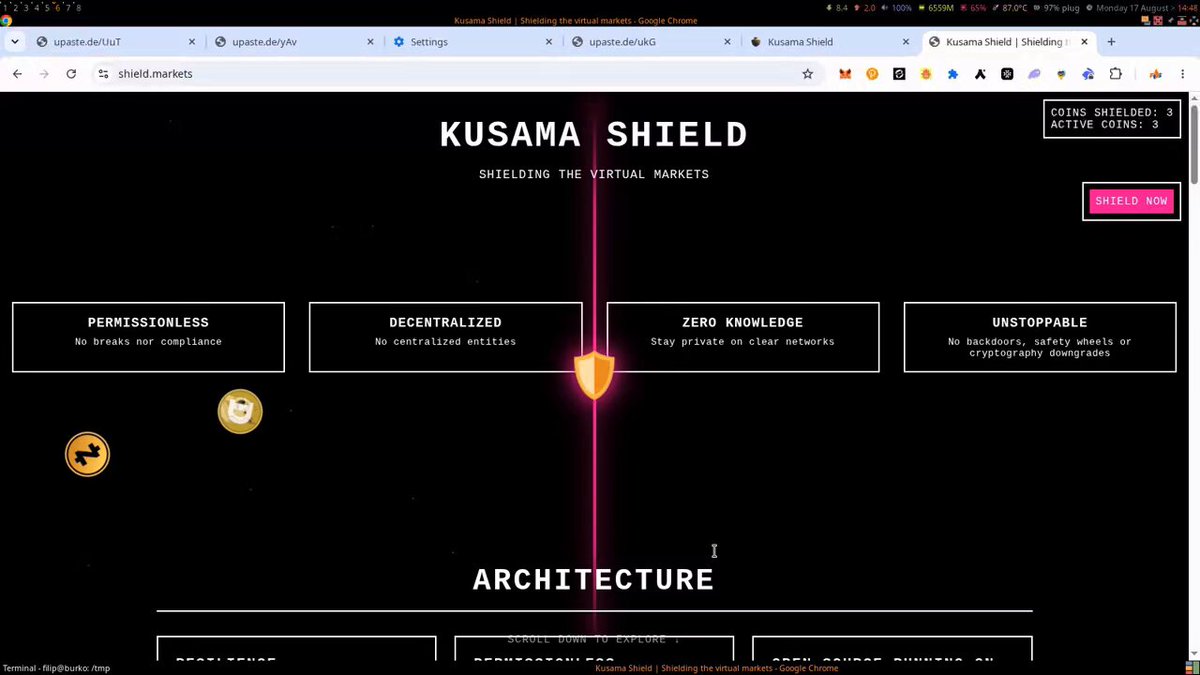Open the blue rabbit extension icon
Image resolution: width=1200 pixels, height=675 pixels.
coord(1089,74)
